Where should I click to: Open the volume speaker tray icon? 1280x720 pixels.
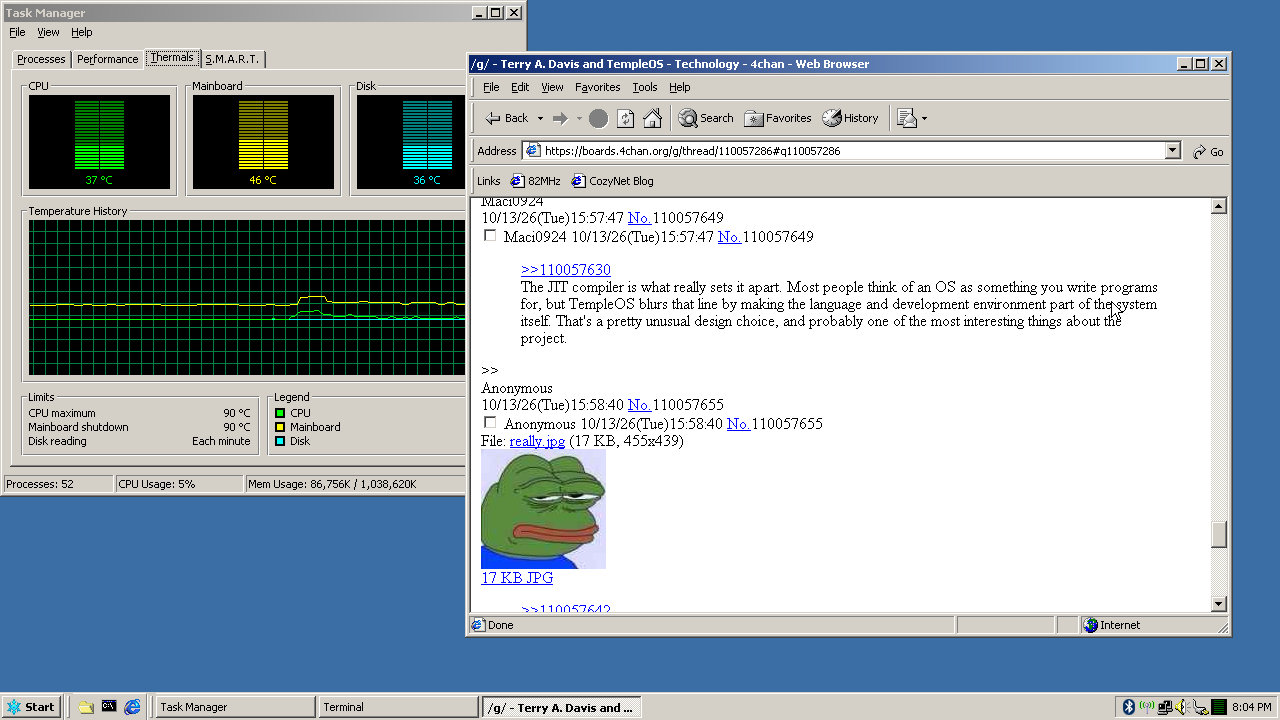coord(1182,707)
